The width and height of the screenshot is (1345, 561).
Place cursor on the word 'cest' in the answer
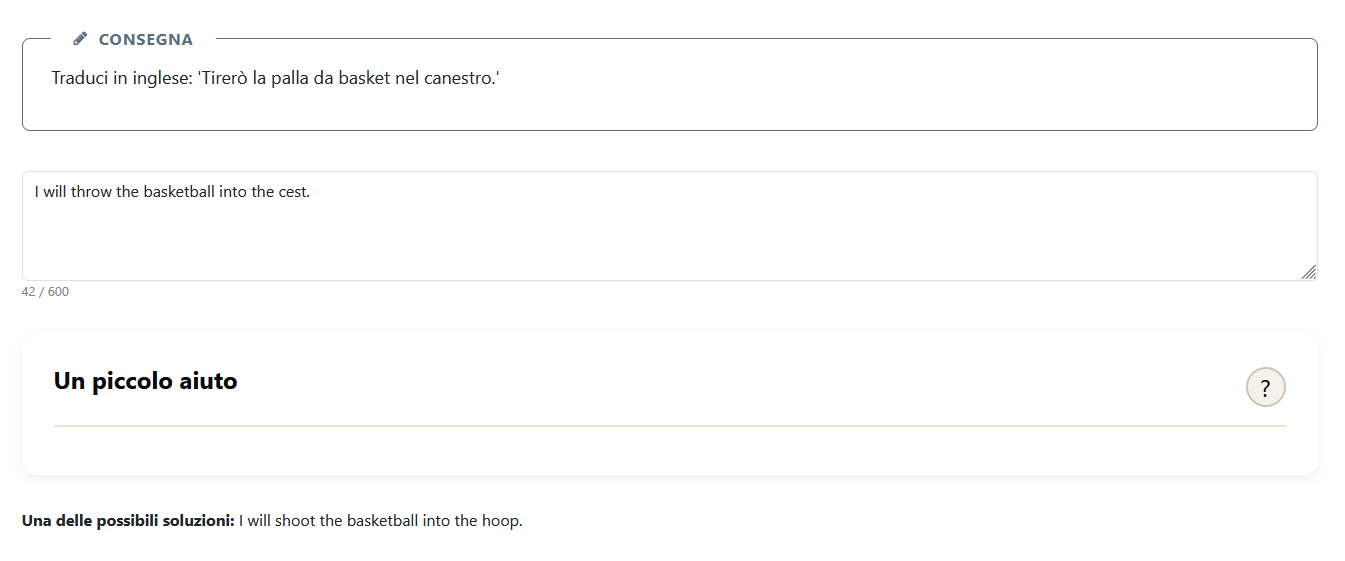coord(293,192)
